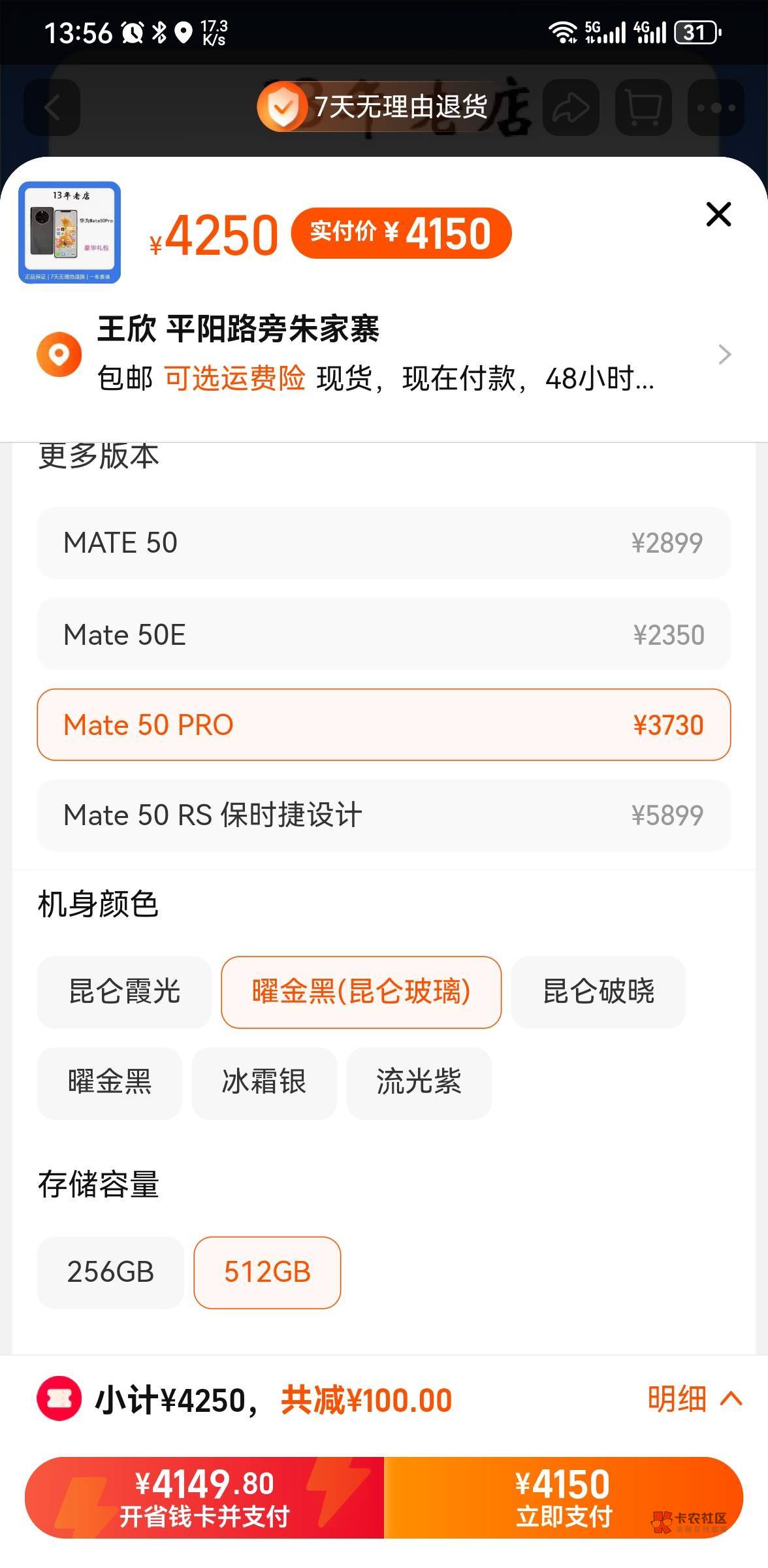Tap the share arrow icon
Image resolution: width=768 pixels, height=1568 pixels.
click(x=571, y=107)
